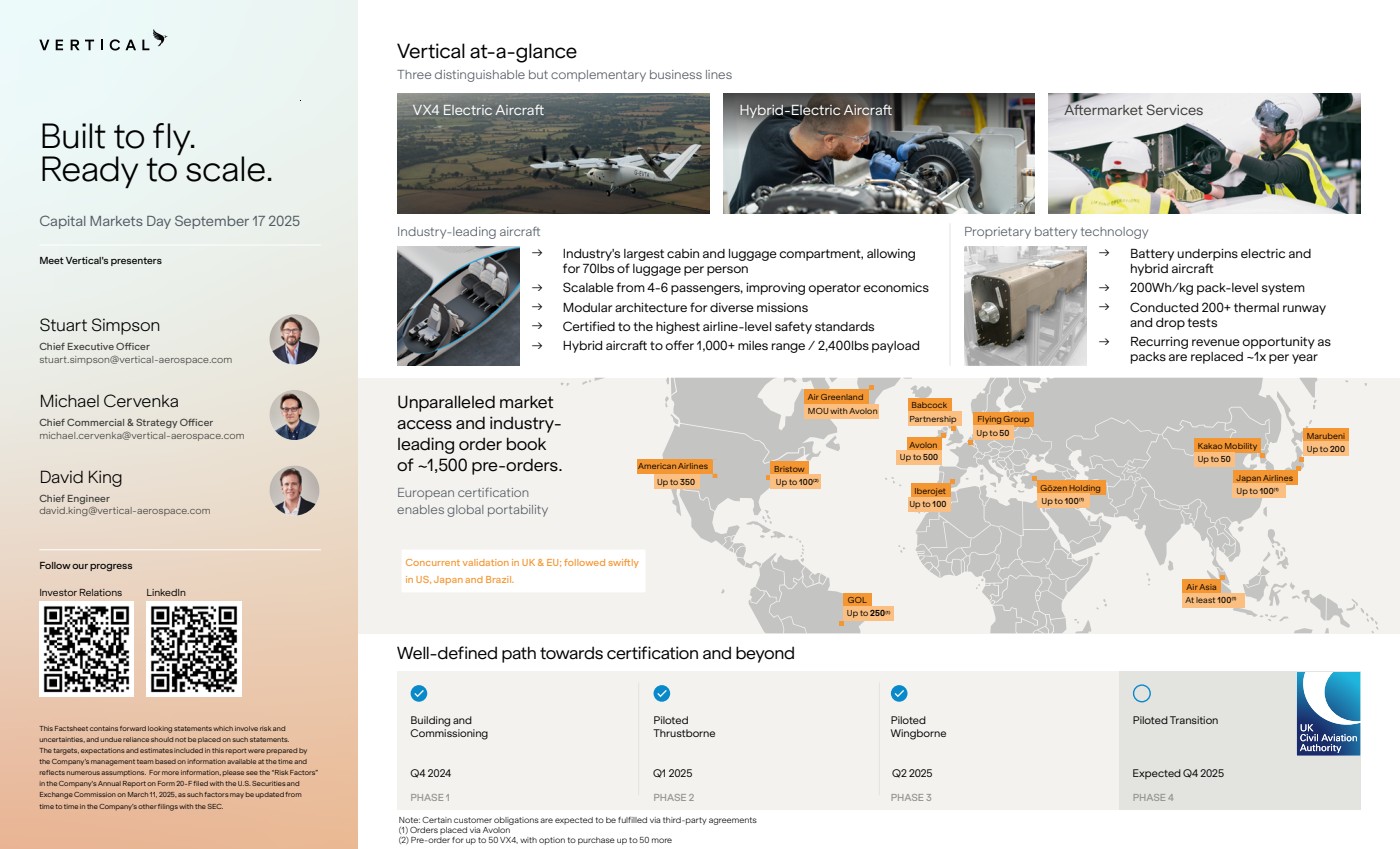
Task: Click the Piloted Wingborne checkmark
Action: [899, 693]
